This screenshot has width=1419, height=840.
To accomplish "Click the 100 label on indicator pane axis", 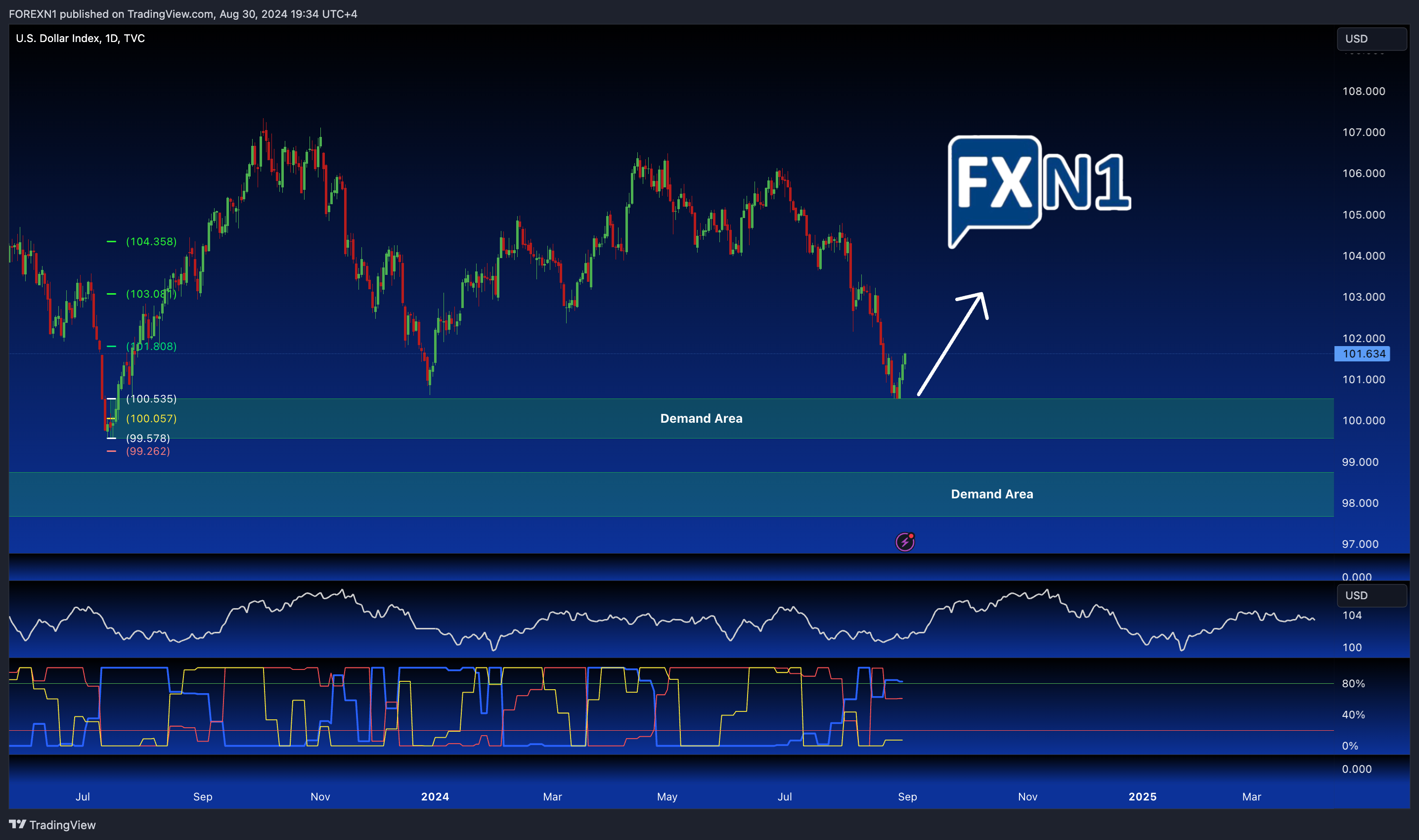I will click(x=1352, y=647).
